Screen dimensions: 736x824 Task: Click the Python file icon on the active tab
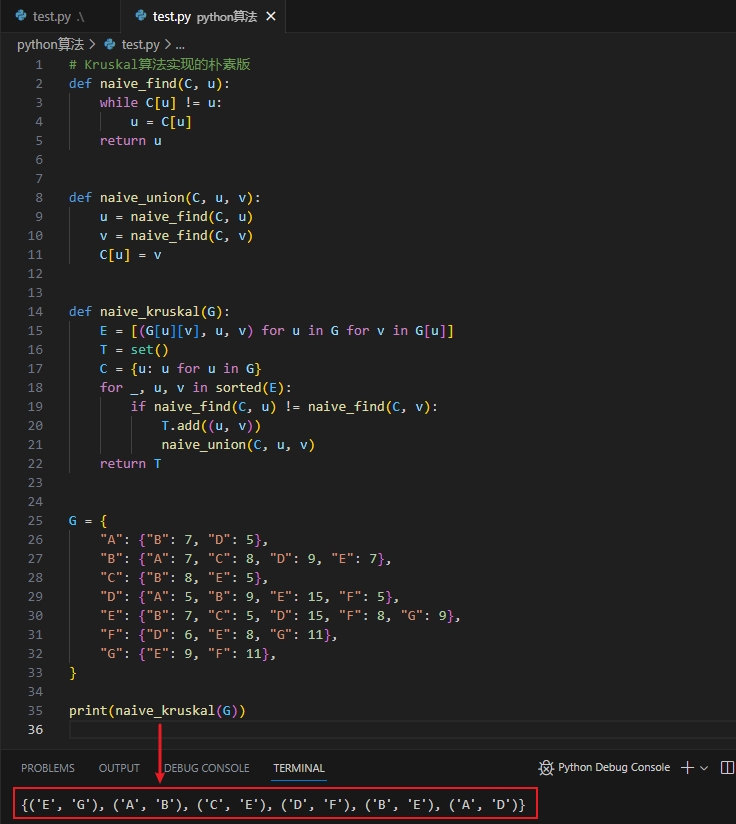pyautogui.click(x=141, y=16)
